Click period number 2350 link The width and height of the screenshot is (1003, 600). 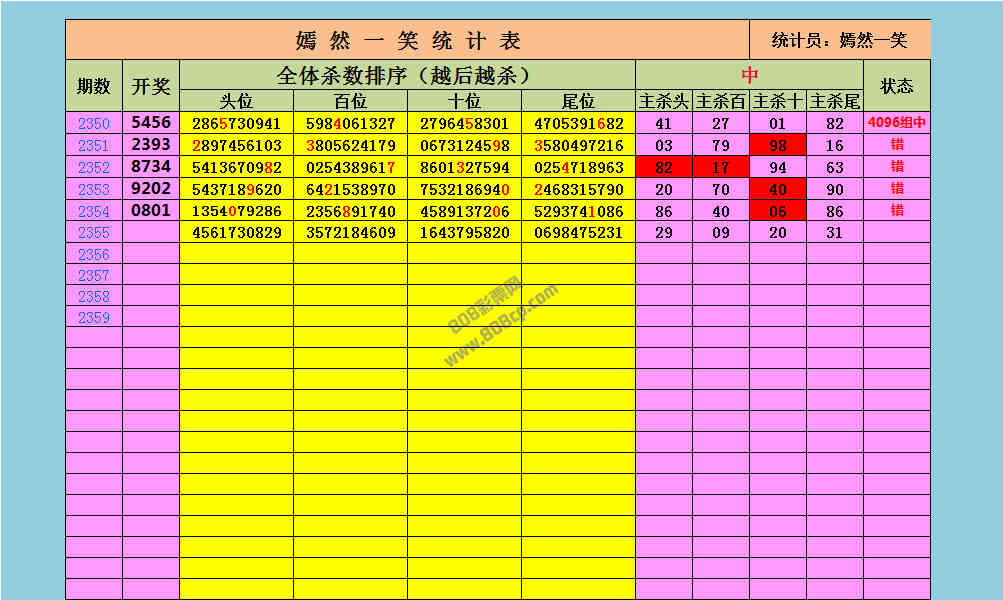[94, 124]
